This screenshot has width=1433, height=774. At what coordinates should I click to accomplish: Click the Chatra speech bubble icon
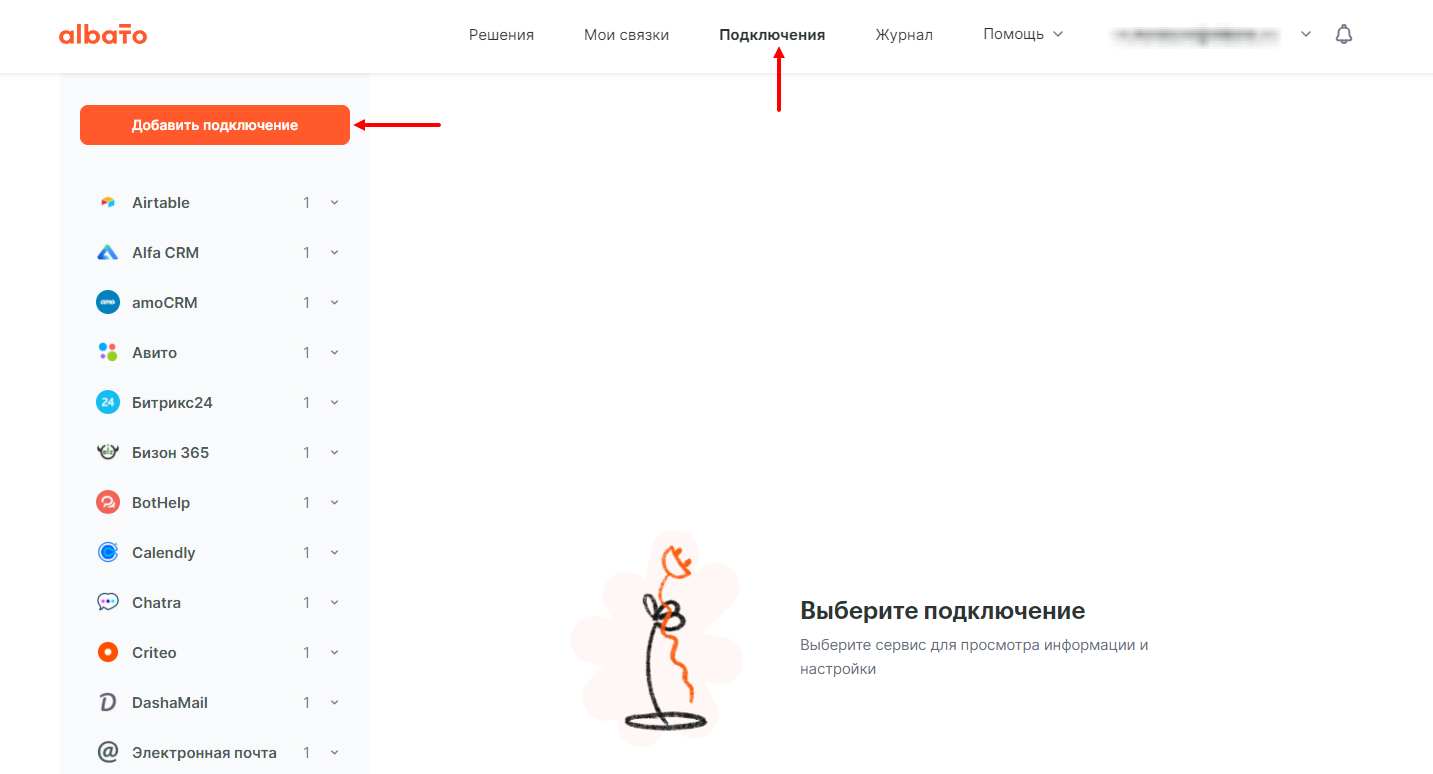[x=108, y=603]
